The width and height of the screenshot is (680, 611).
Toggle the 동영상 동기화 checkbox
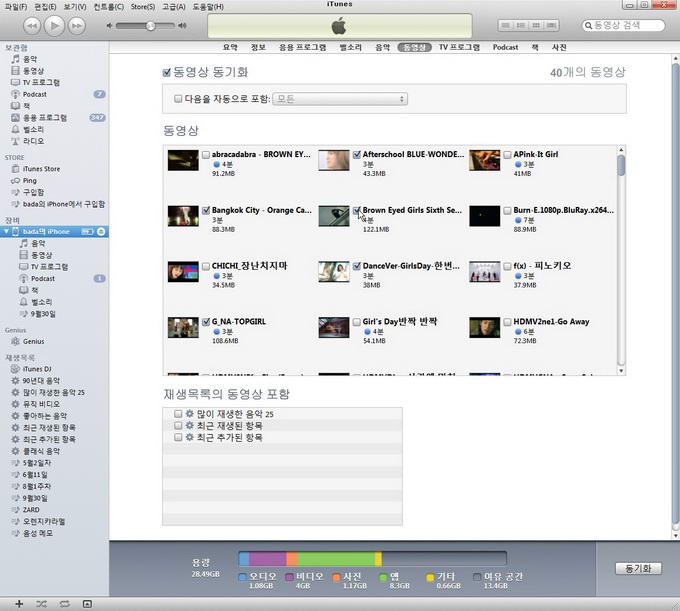click(x=167, y=72)
